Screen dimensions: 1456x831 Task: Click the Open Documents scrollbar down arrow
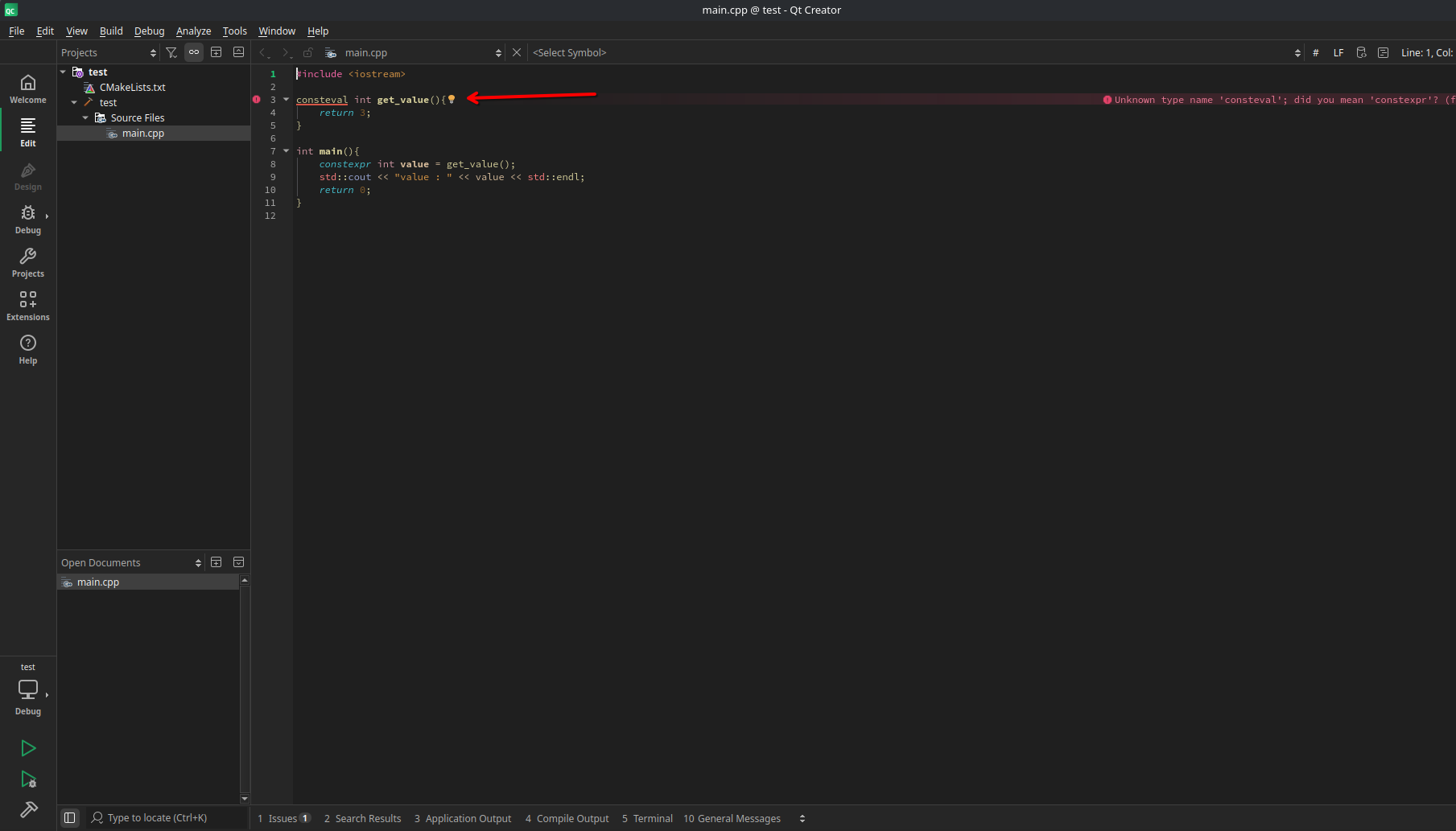pos(245,799)
